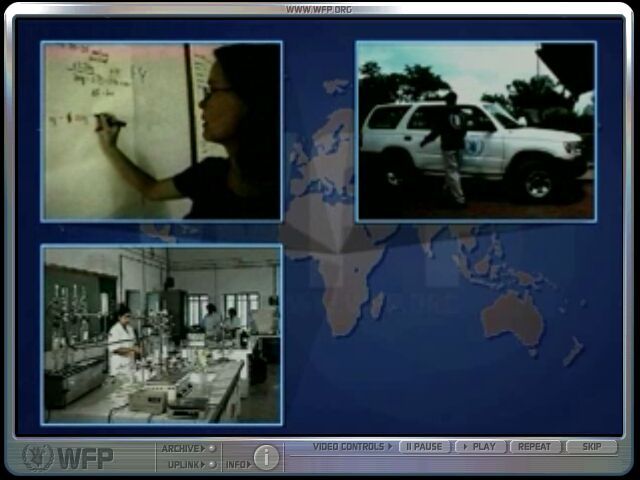
Task: Open the Archive section
Action: pos(180,449)
